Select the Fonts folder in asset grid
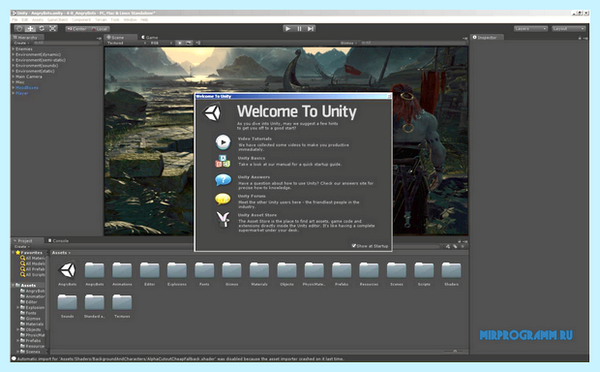Viewport: 600px width, 372px height. pyautogui.click(x=204, y=270)
